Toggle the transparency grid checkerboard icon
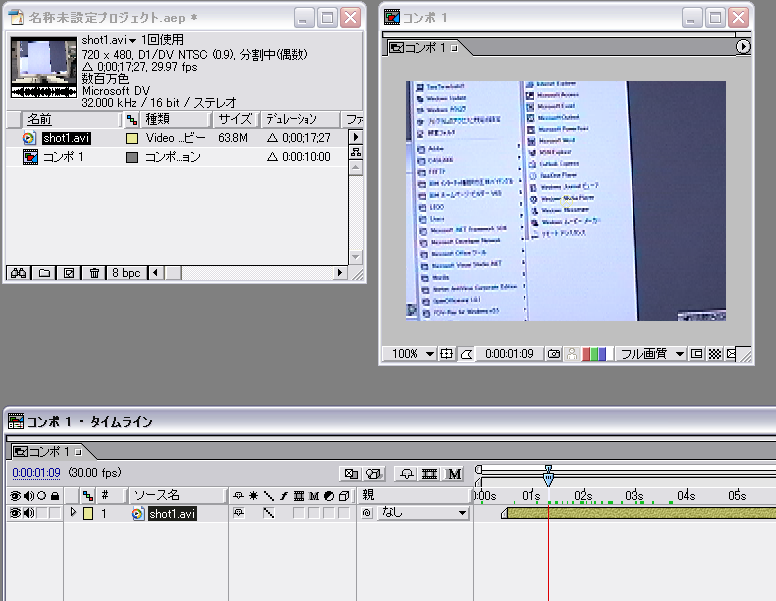 [715, 353]
